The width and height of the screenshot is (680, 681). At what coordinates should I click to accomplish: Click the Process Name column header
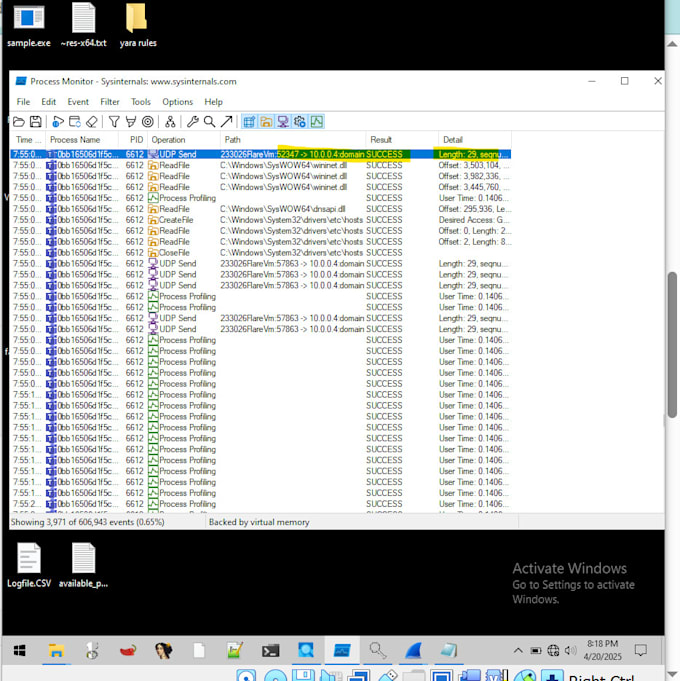point(82,140)
